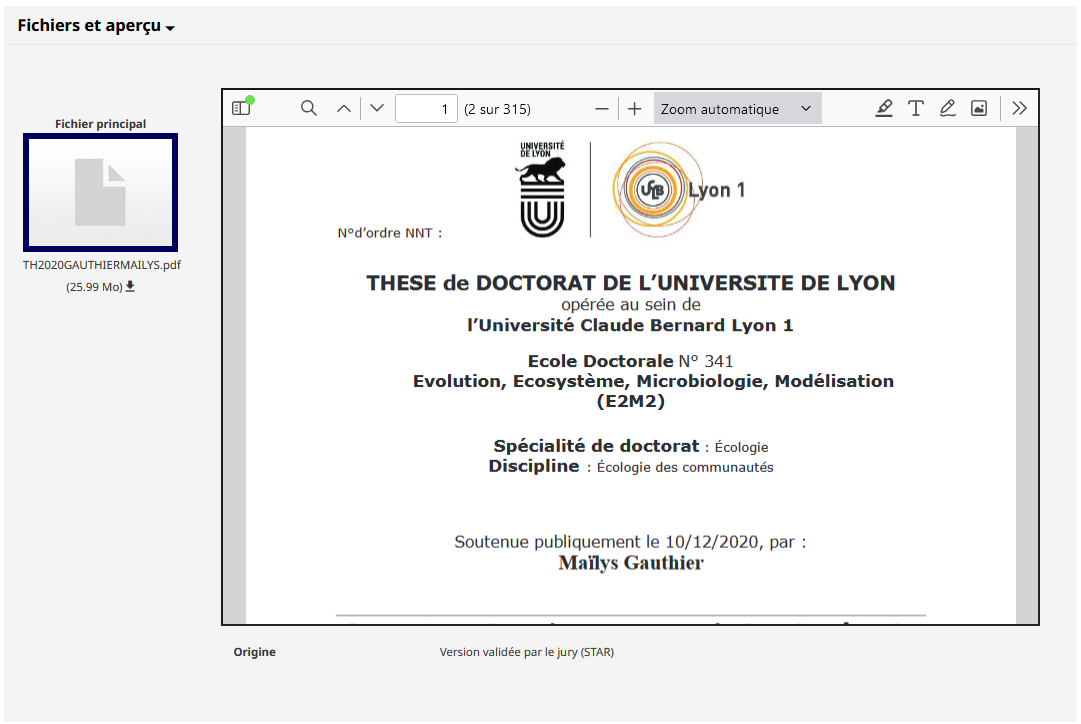Open the PDF viewer secondary tools menu
This screenshot has width=1081, height=724.
[1019, 108]
